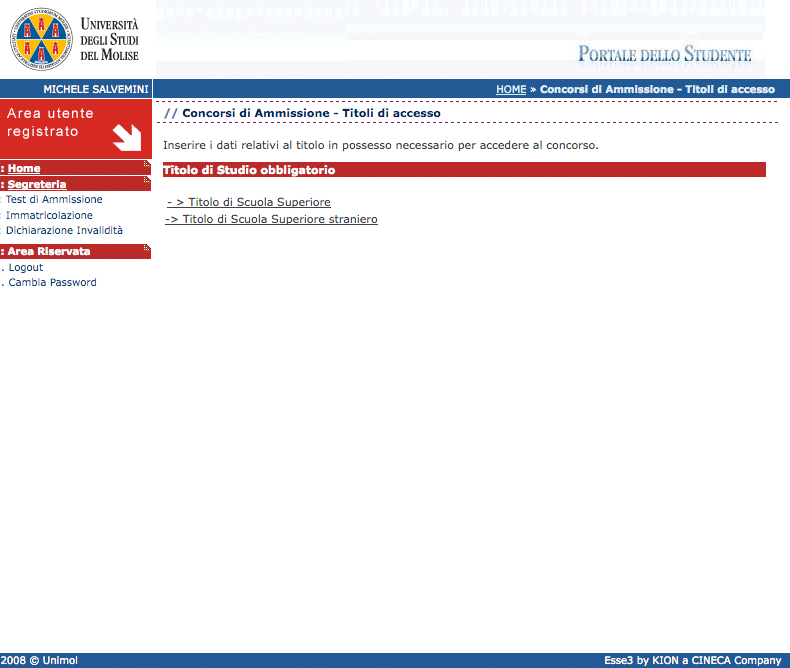Click the page heading Concorsi di Ammissione - Titoli di accesso
Image resolution: width=790 pixels, height=668 pixels.
pyautogui.click(x=311, y=113)
